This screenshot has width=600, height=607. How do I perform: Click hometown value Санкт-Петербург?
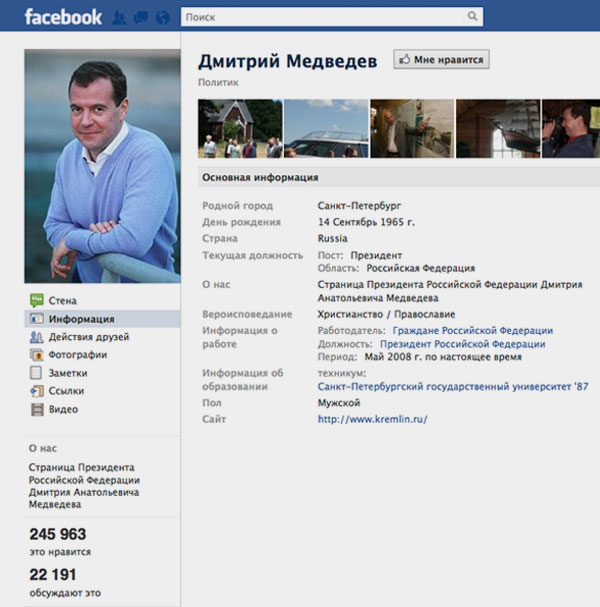[x=359, y=206]
